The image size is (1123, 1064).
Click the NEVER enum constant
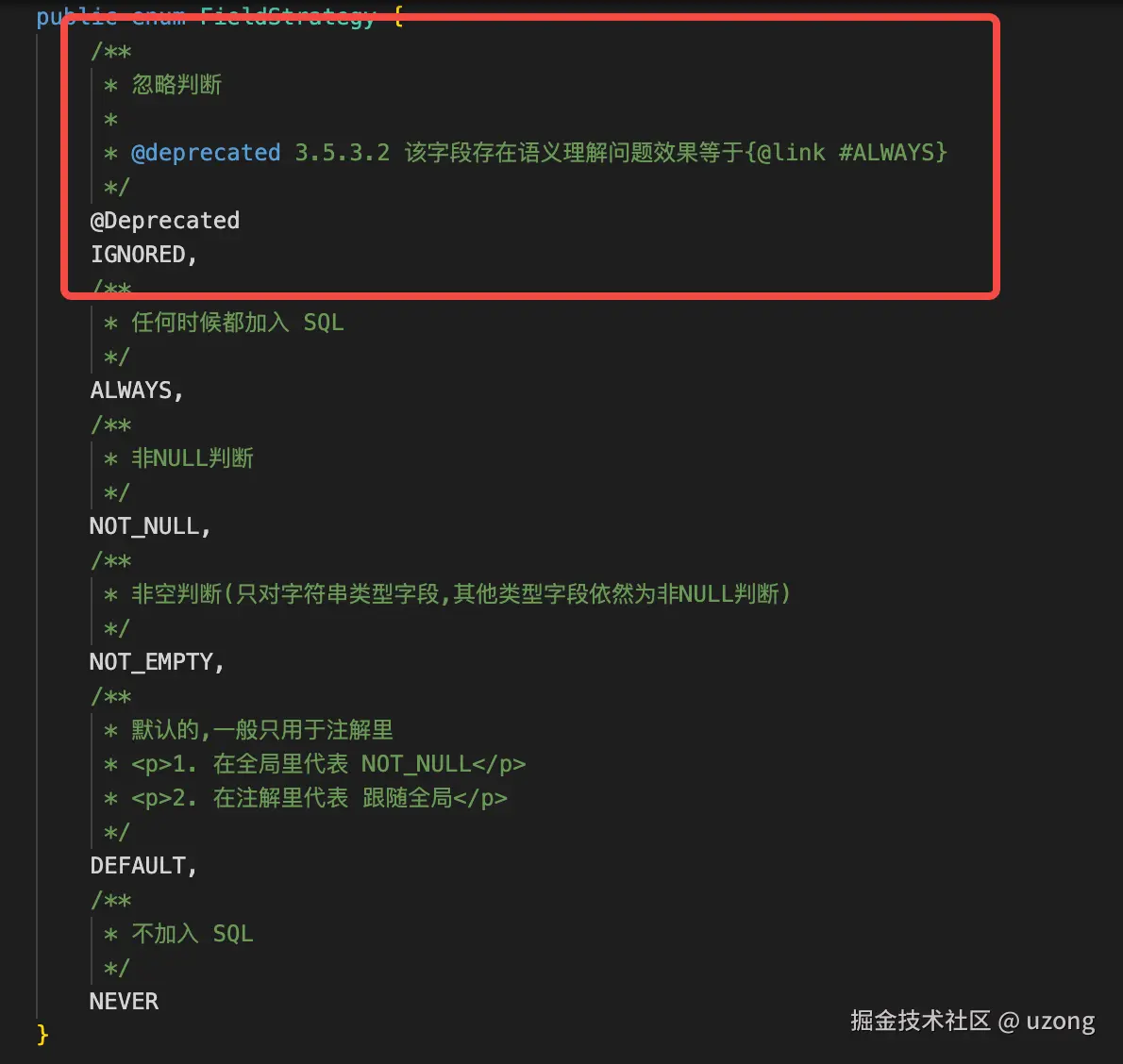[124, 1002]
